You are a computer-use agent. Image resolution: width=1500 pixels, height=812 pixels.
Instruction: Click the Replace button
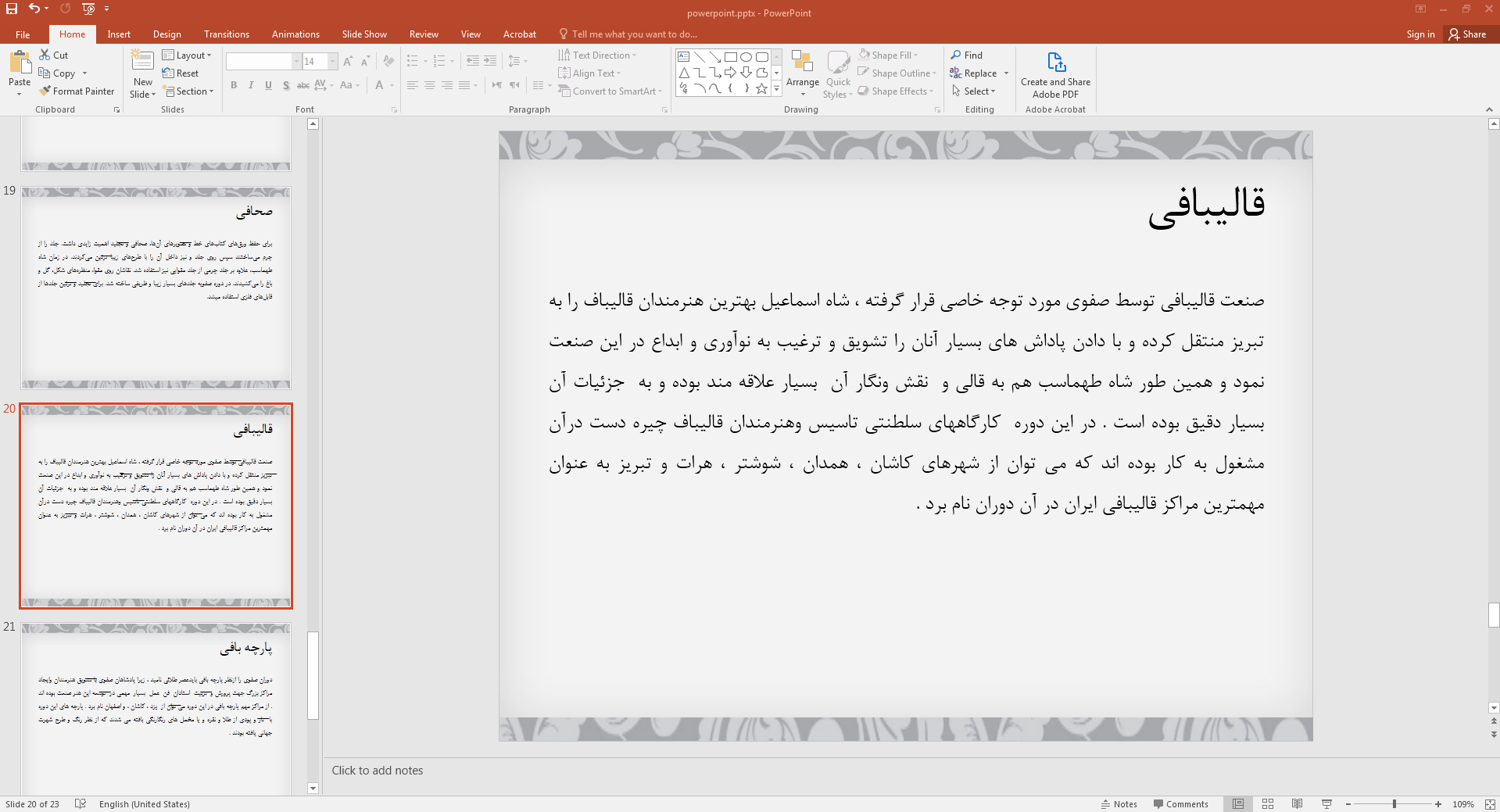point(973,73)
